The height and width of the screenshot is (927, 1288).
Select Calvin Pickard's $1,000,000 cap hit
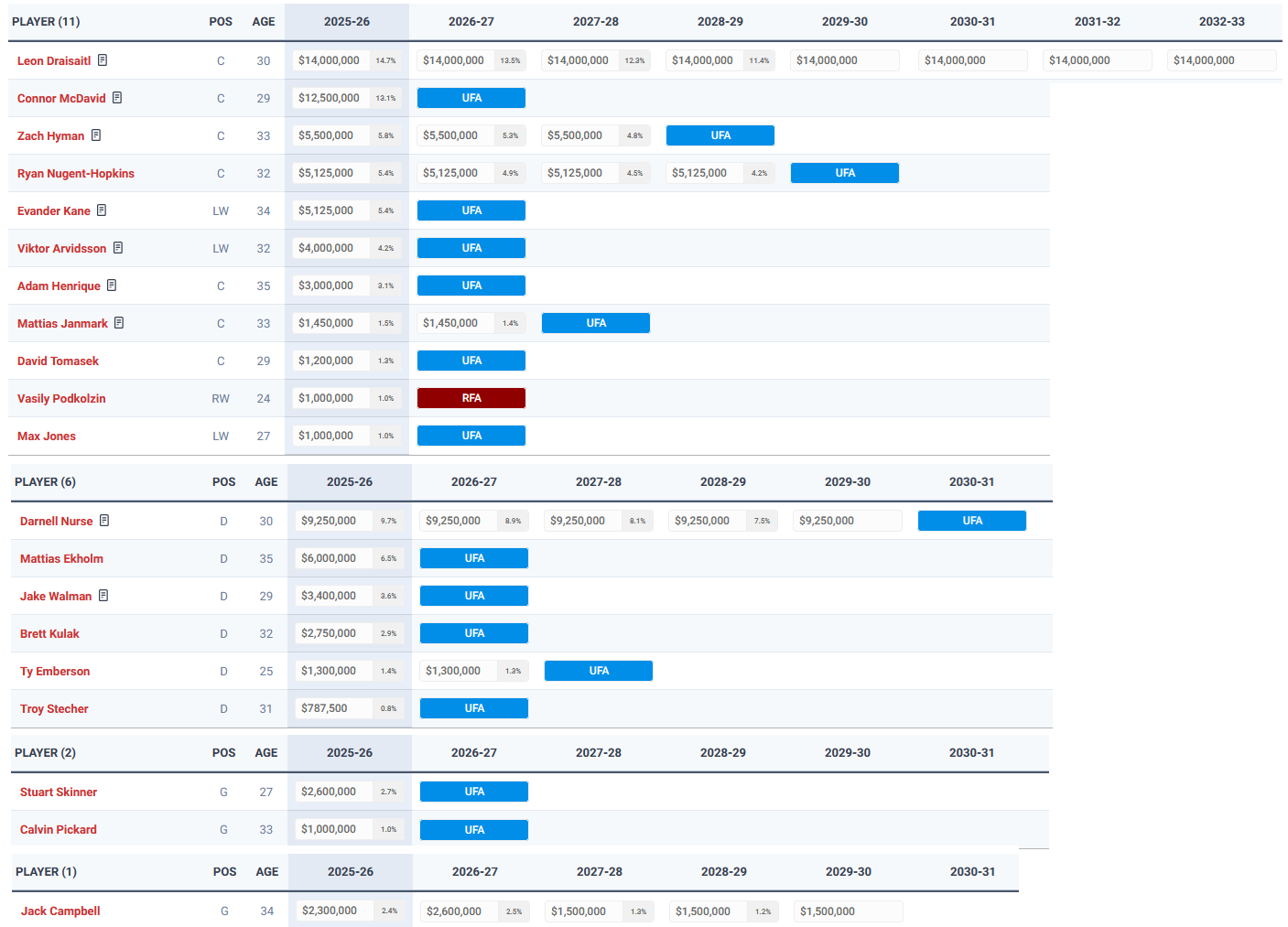(334, 829)
